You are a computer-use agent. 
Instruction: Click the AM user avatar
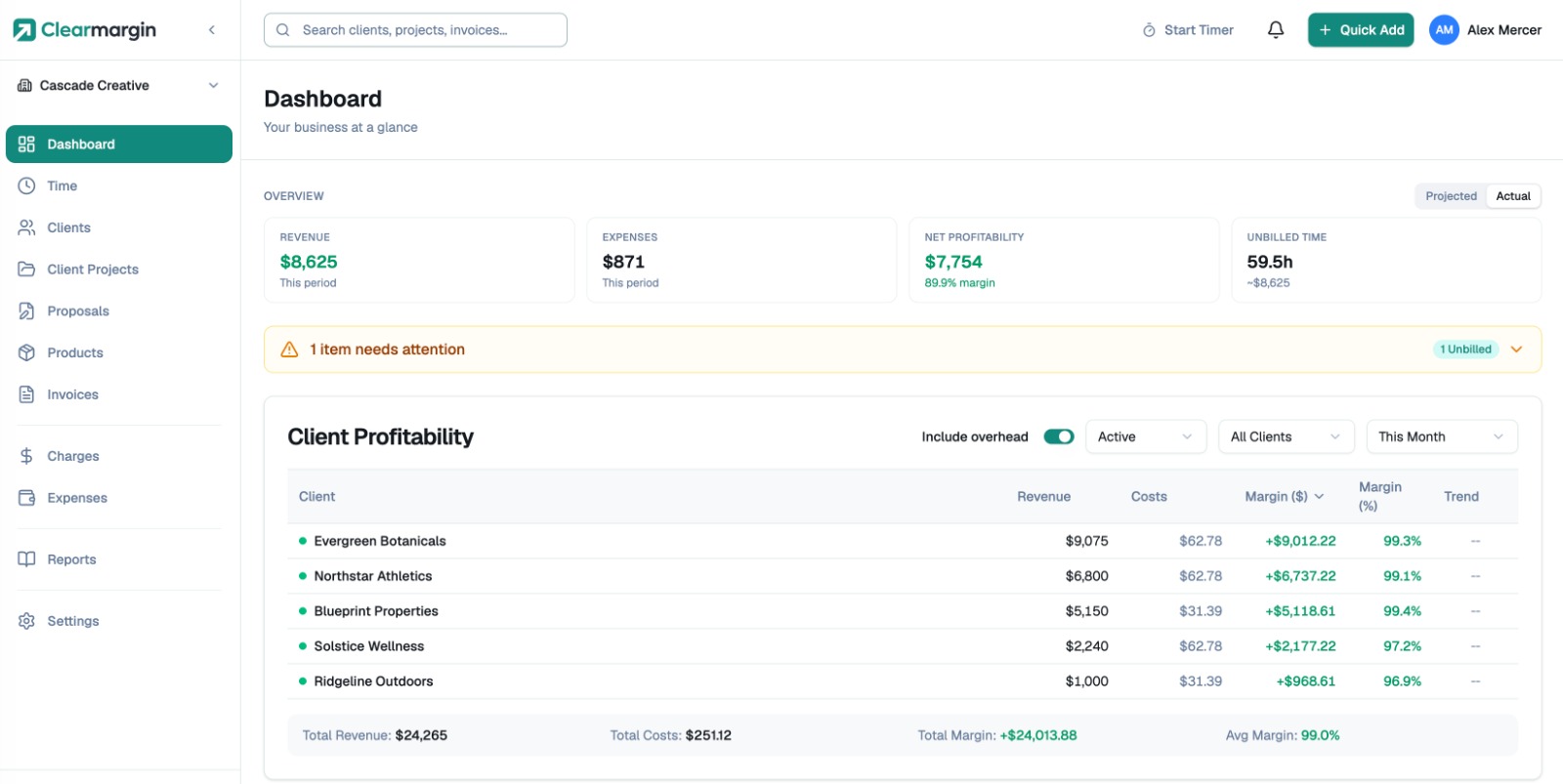click(x=1444, y=30)
